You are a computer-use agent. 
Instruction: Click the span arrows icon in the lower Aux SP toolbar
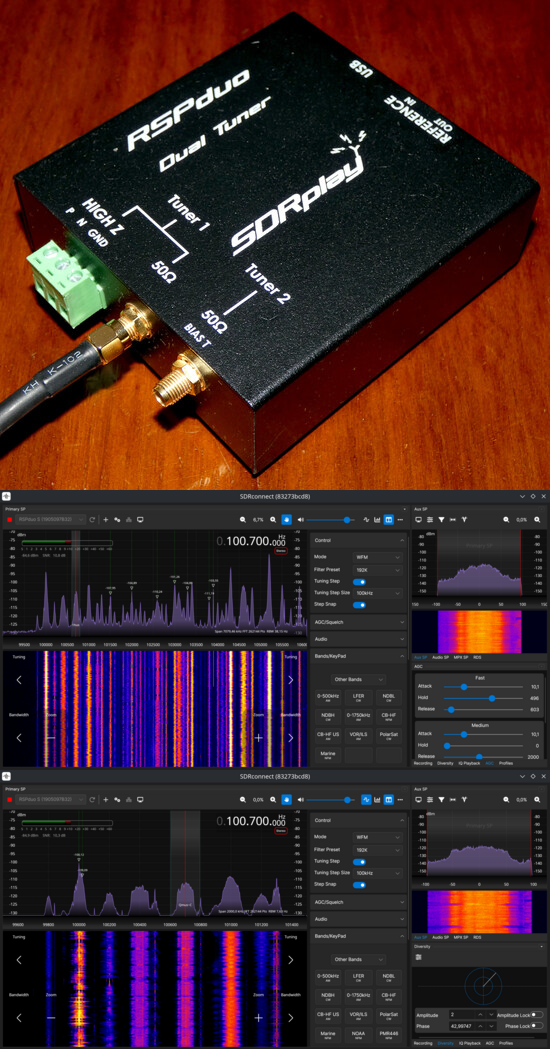pos(453,799)
